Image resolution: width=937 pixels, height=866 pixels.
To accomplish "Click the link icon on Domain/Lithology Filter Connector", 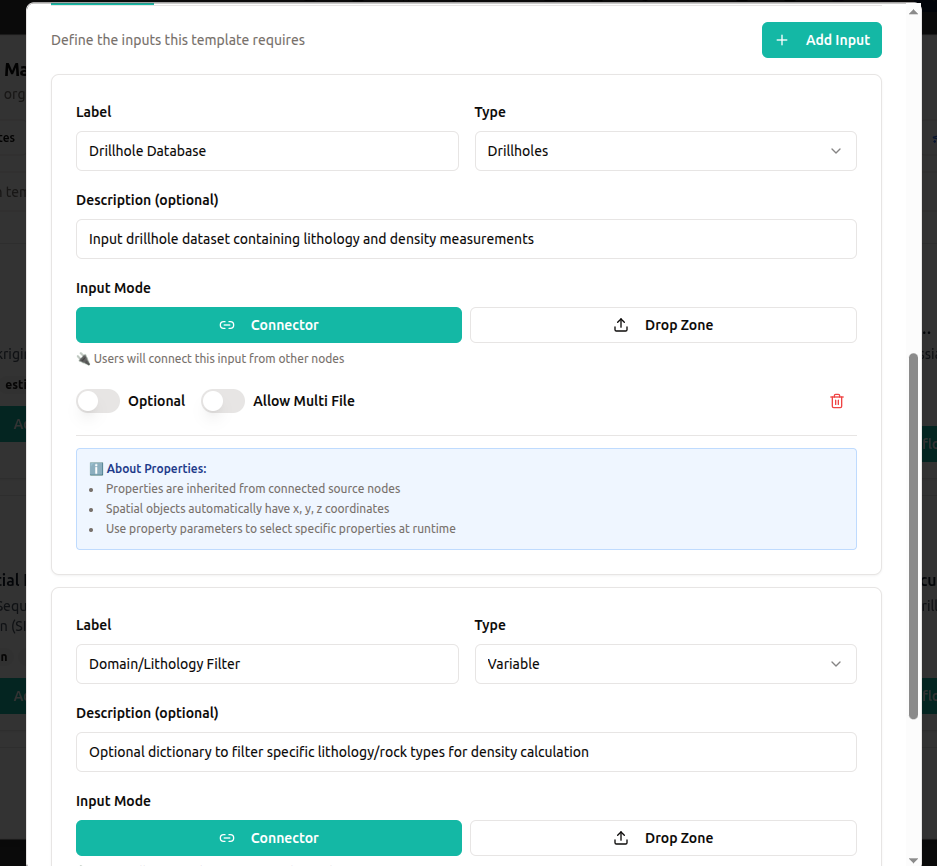I will (228, 838).
